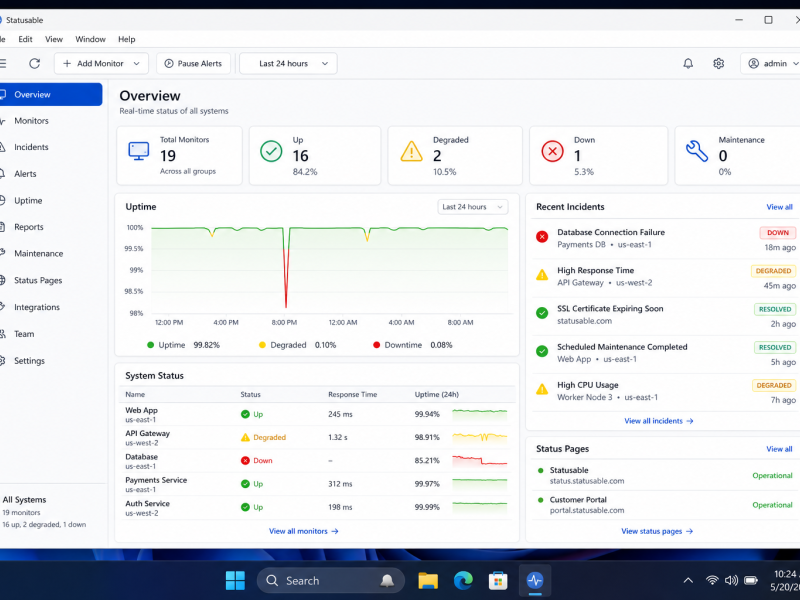
Task: Expand the Add Monitor dropdown arrow
Action: pyautogui.click(x=136, y=64)
